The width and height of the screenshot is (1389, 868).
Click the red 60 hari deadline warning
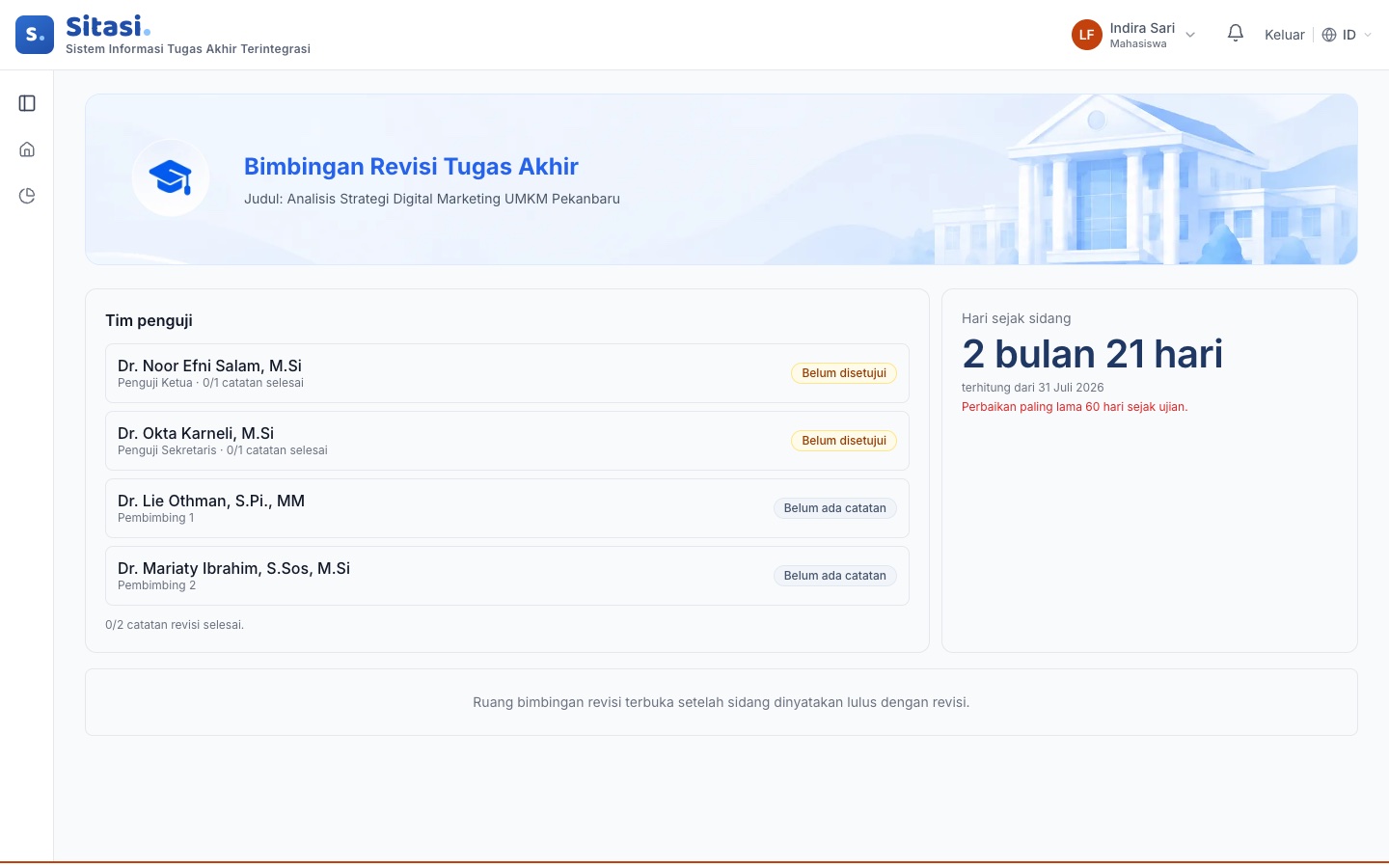(x=1075, y=407)
